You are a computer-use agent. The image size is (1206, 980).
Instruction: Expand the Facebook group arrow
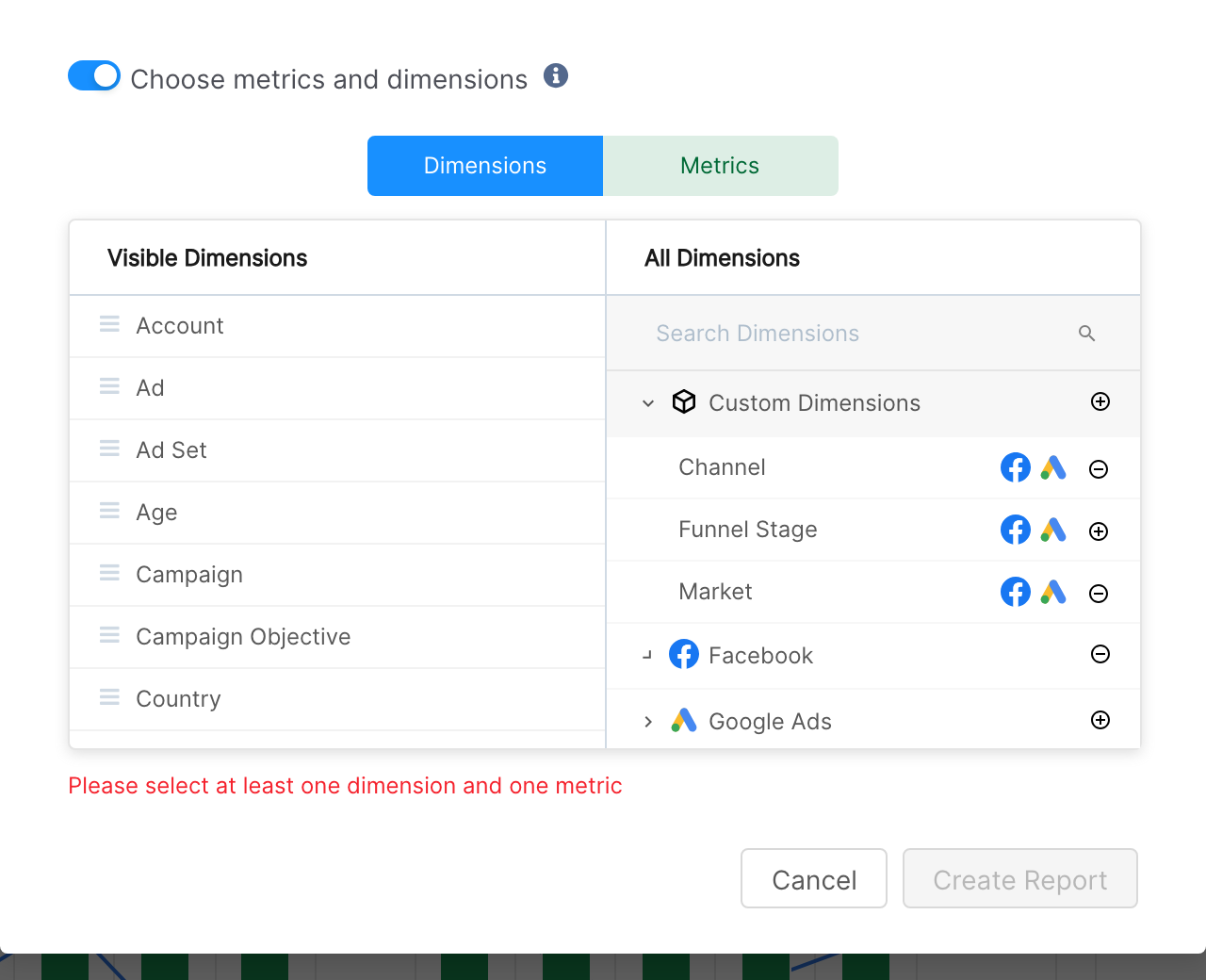(x=647, y=655)
